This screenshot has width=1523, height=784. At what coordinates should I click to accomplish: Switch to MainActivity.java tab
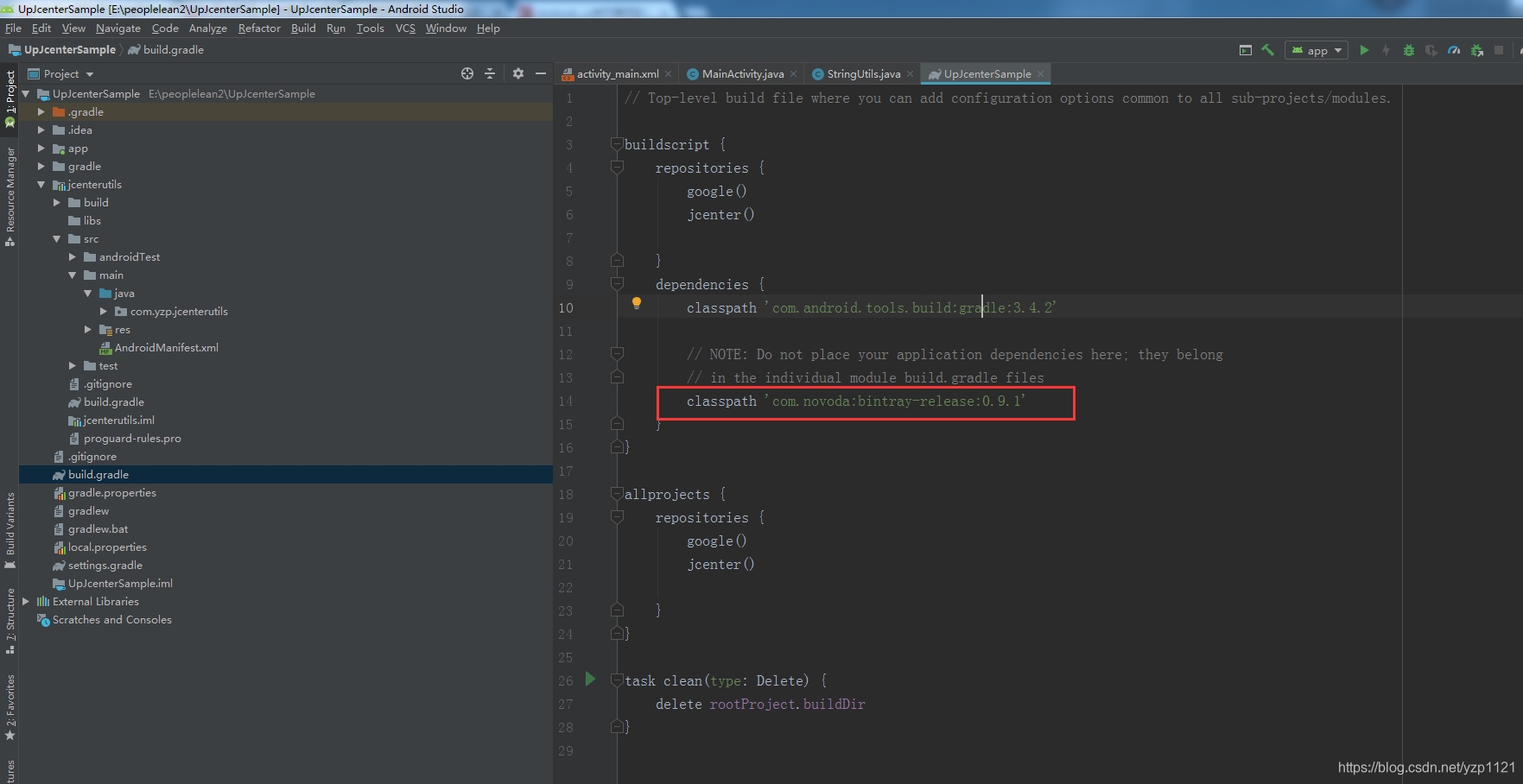[x=743, y=74]
